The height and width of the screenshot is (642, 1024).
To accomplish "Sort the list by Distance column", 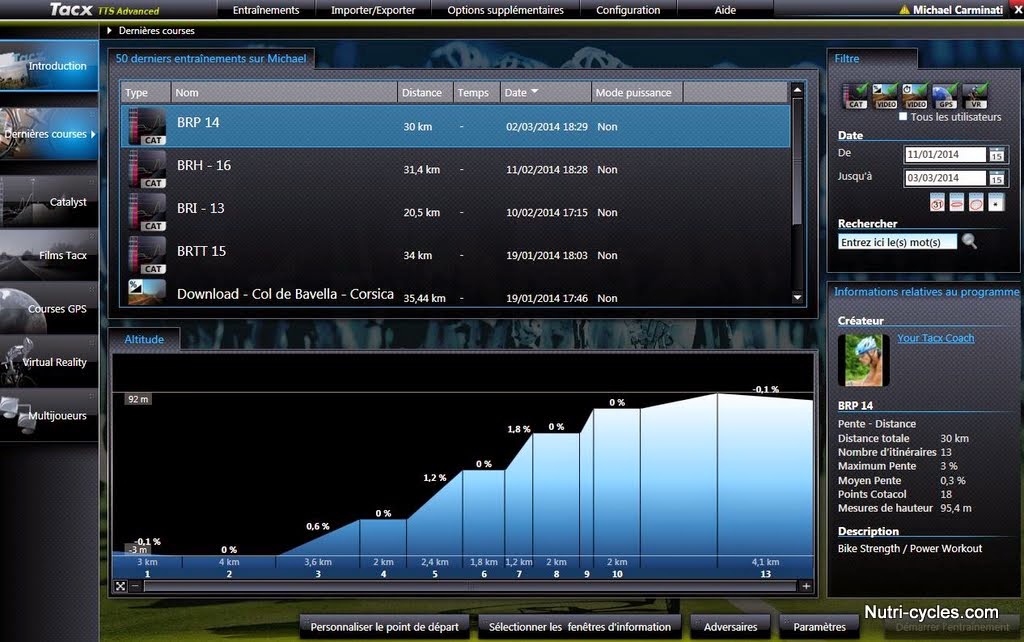I will coord(425,93).
